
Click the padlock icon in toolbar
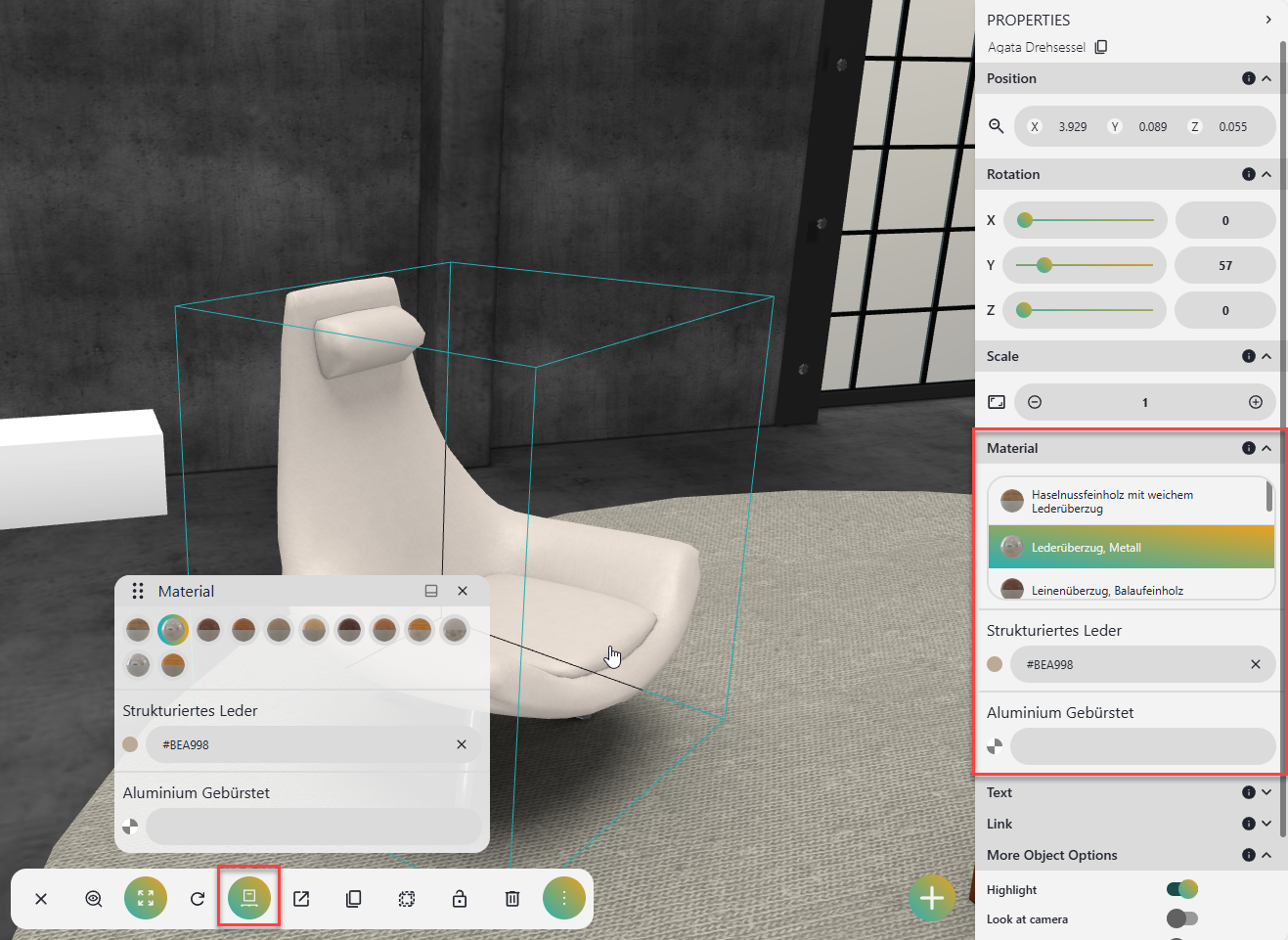pyautogui.click(x=460, y=899)
